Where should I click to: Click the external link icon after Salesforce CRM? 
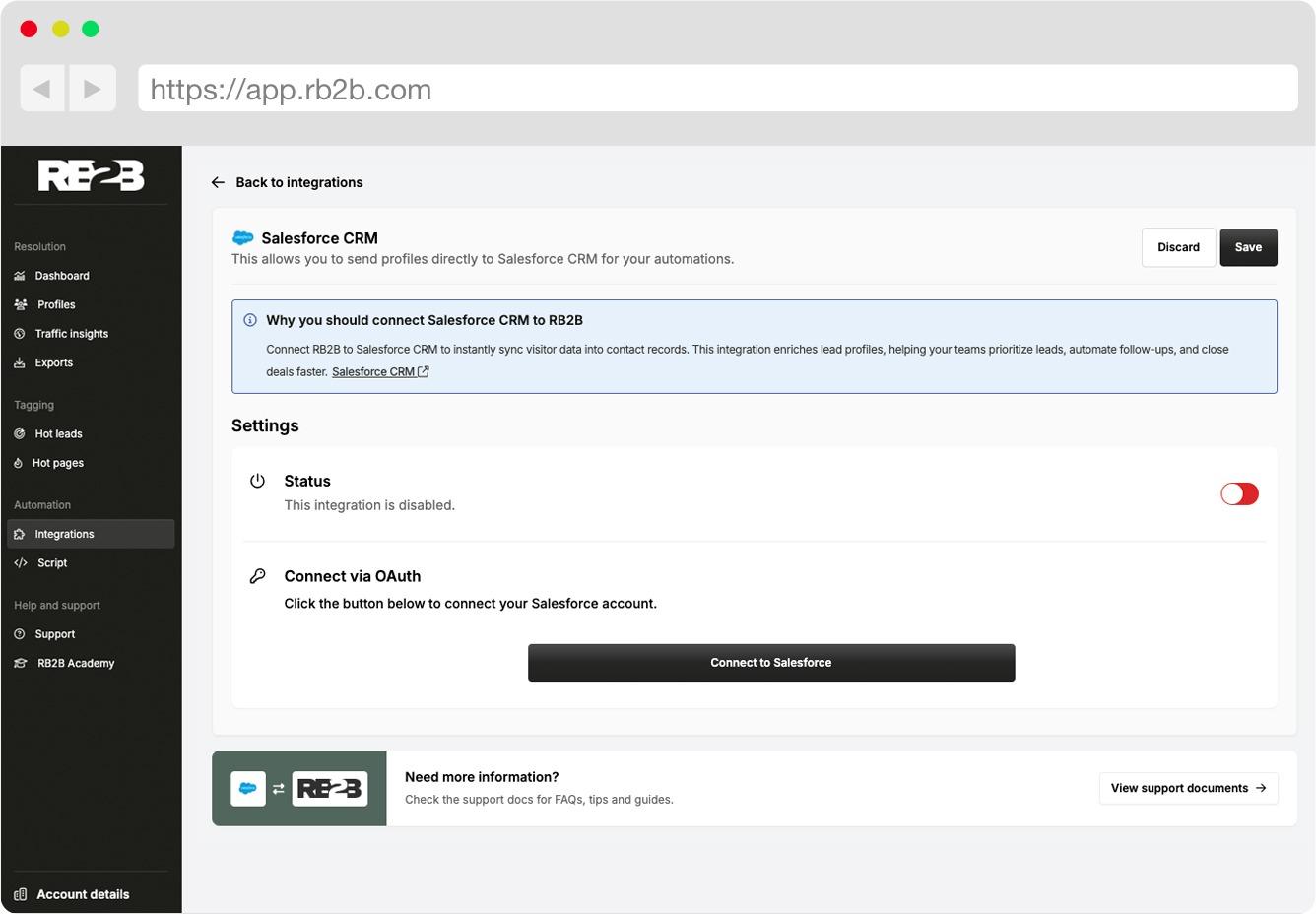coord(424,371)
